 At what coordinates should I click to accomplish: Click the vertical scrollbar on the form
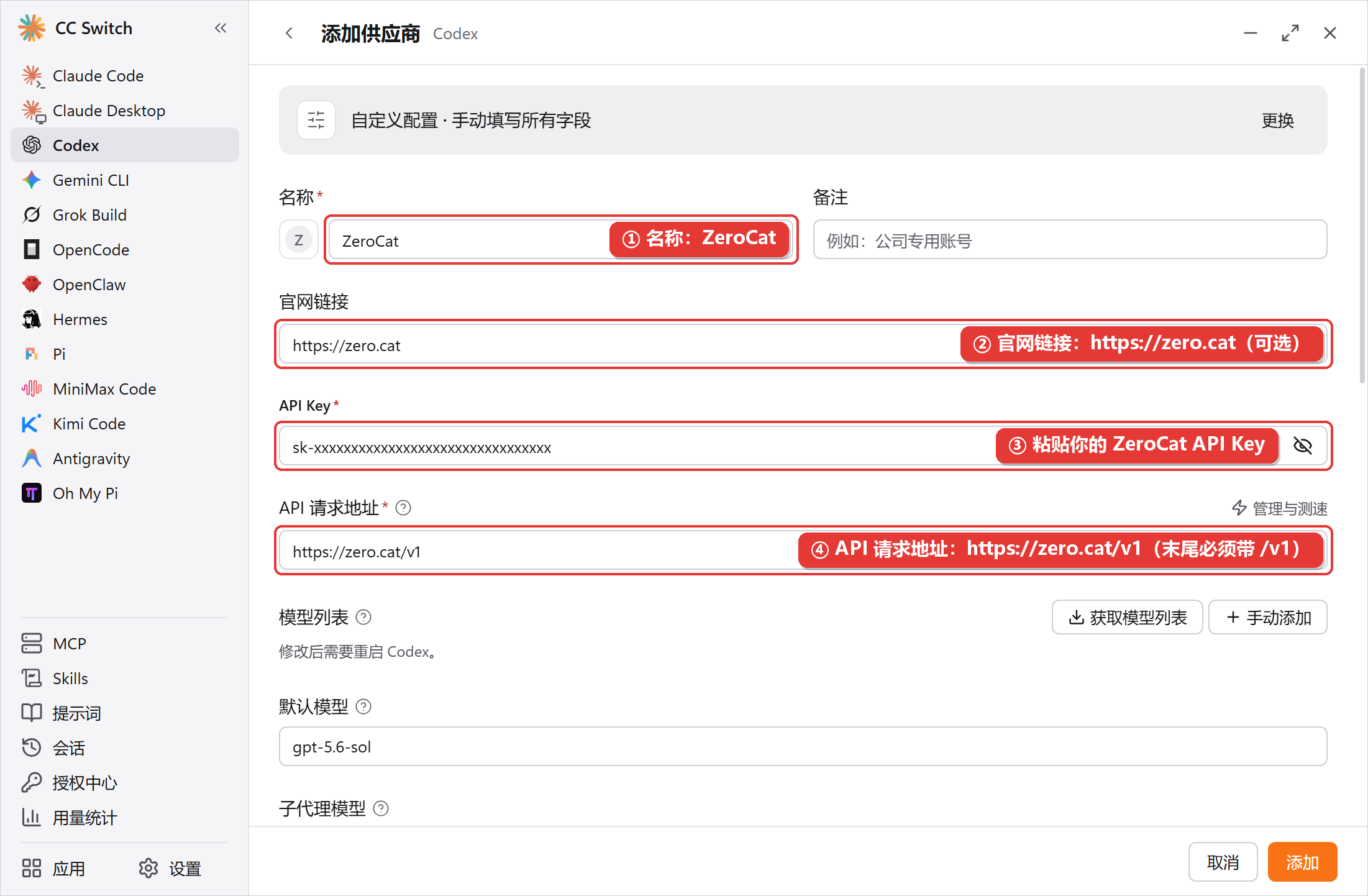click(x=1362, y=225)
